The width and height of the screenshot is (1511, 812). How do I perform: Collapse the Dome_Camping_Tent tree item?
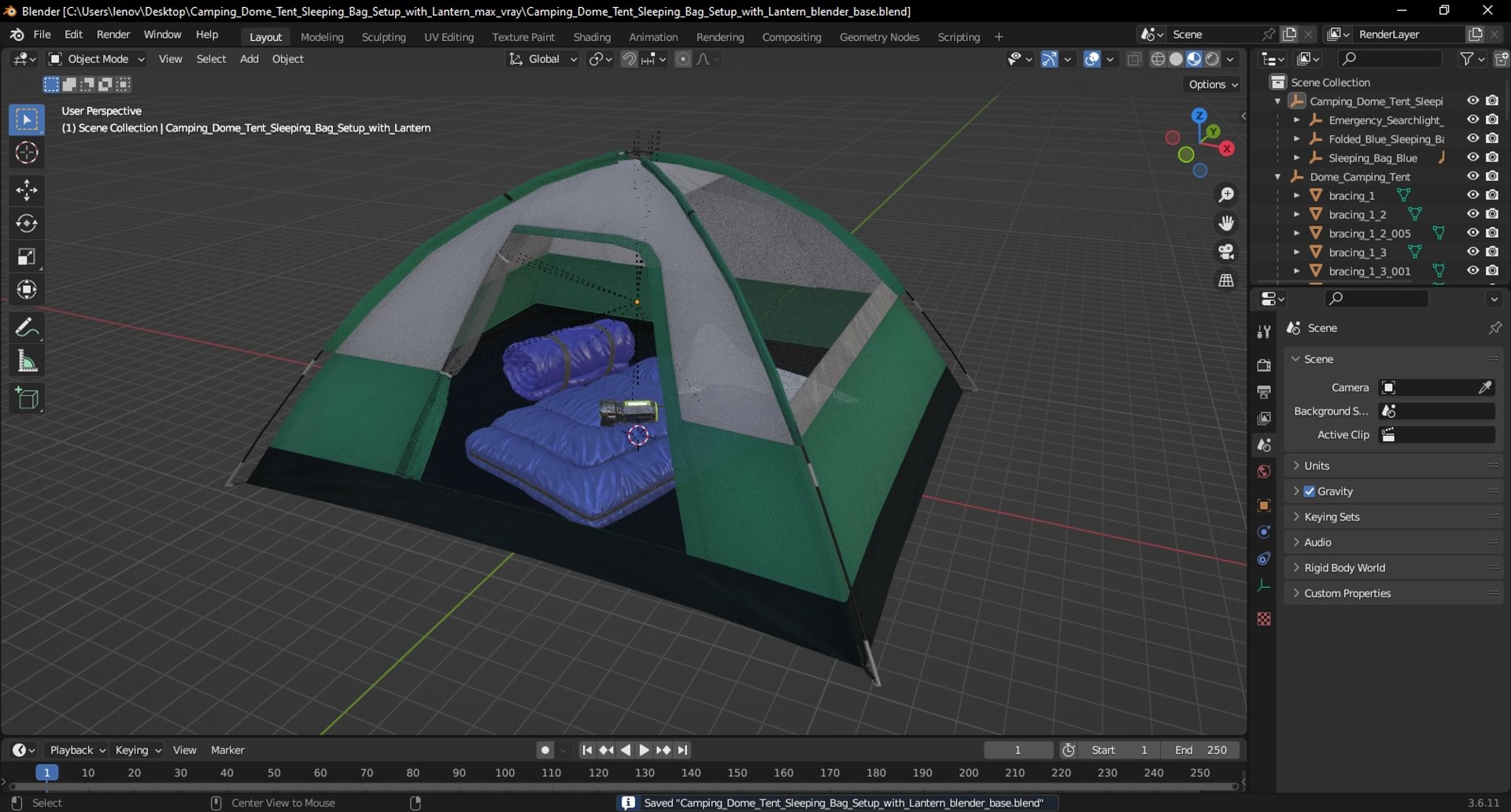point(1277,177)
